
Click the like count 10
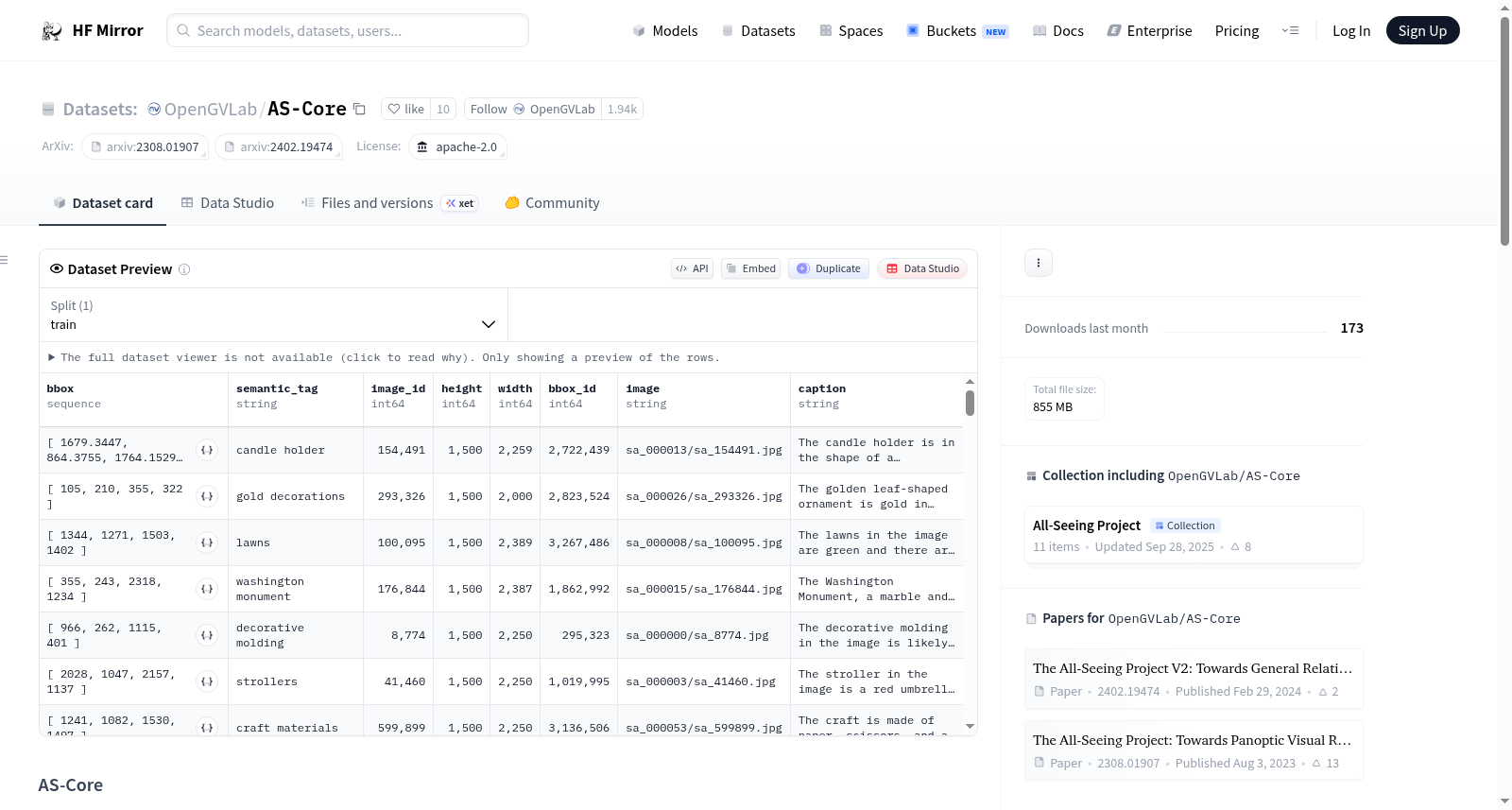(443, 110)
